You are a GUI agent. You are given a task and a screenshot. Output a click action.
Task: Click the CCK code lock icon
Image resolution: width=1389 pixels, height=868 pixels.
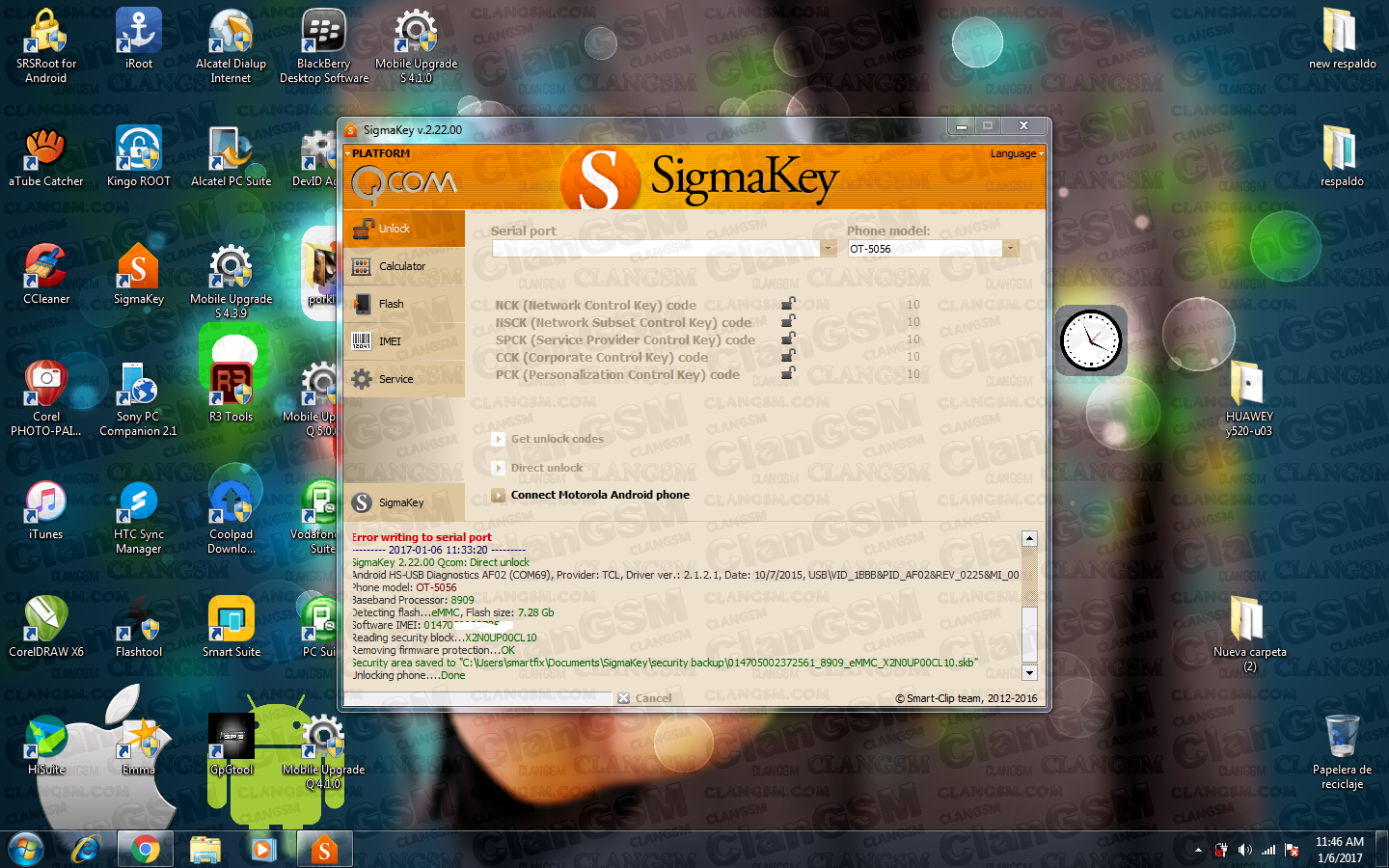788,356
